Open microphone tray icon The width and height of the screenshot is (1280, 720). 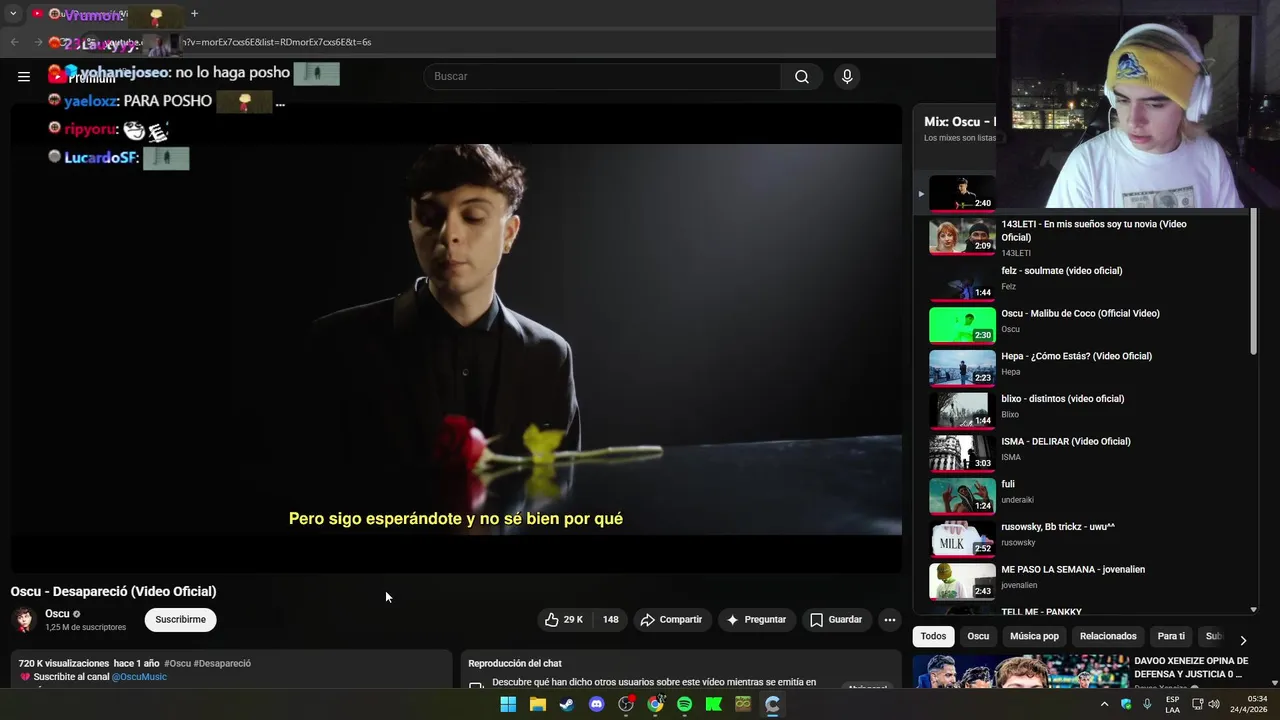point(1147,704)
